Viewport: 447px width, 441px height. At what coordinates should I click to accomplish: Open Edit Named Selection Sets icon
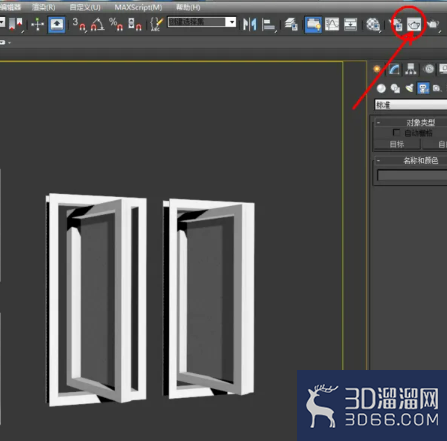click(x=157, y=24)
